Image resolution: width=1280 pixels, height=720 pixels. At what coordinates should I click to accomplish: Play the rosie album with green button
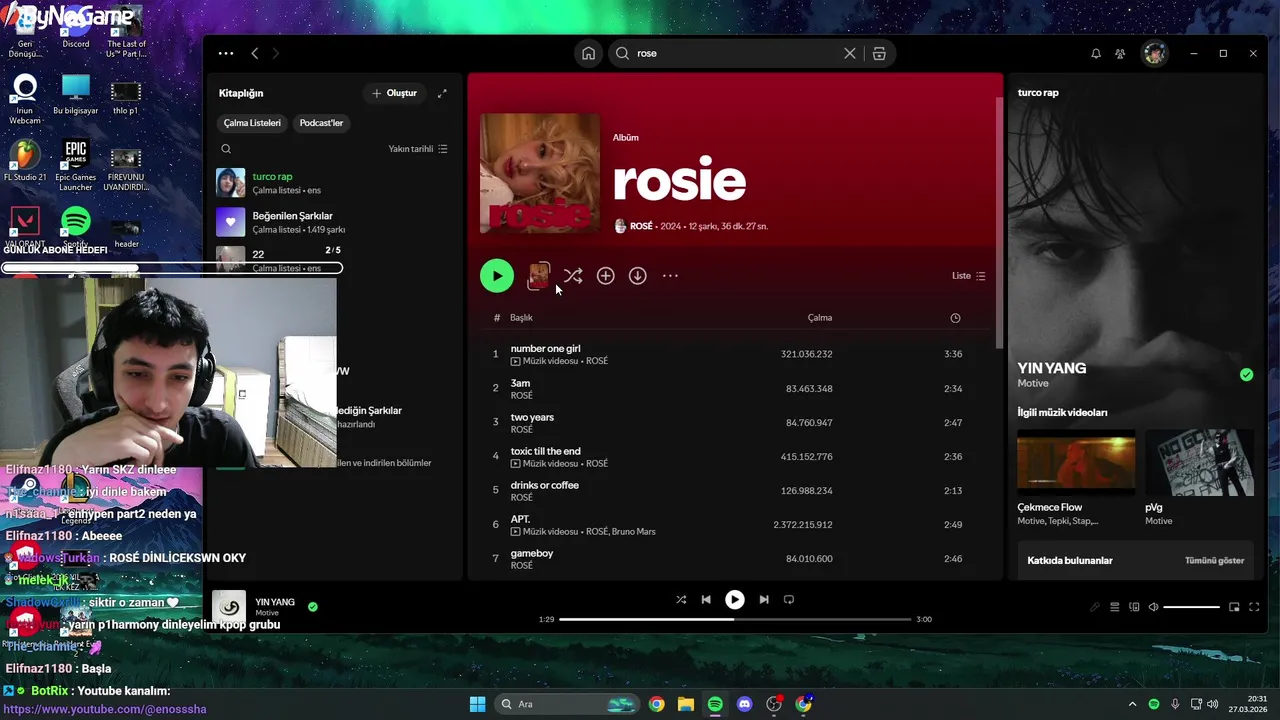tap(497, 276)
